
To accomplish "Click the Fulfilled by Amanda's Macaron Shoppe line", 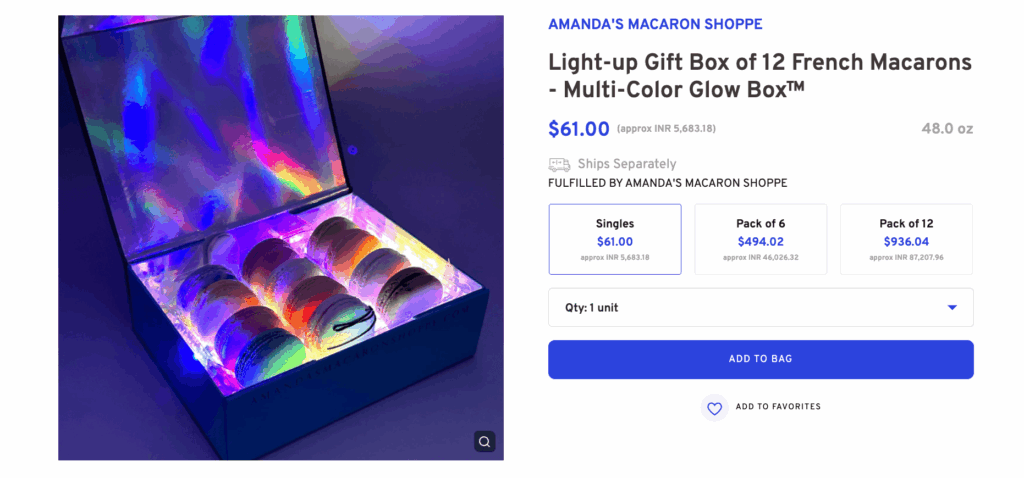I will pyautogui.click(x=667, y=183).
